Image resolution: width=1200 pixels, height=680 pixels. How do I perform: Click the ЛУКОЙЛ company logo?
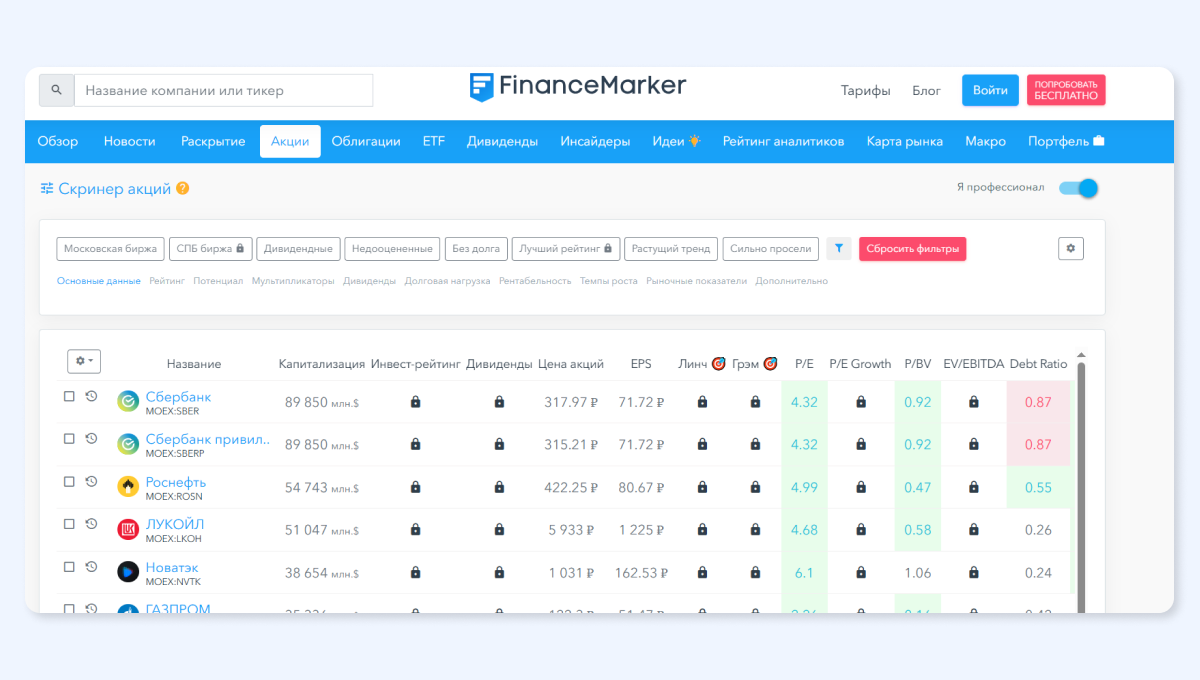(x=128, y=530)
